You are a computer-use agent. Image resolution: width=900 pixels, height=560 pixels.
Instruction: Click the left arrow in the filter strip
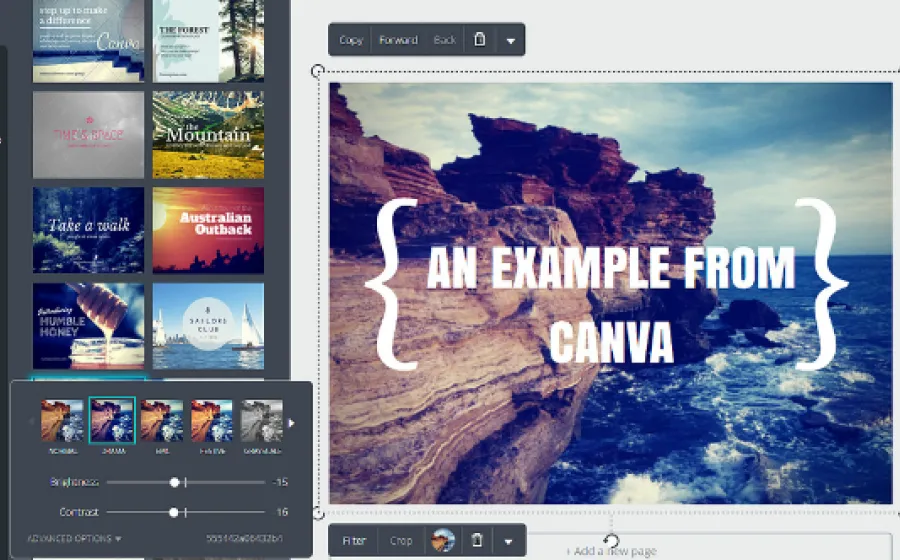pyautogui.click(x=32, y=422)
